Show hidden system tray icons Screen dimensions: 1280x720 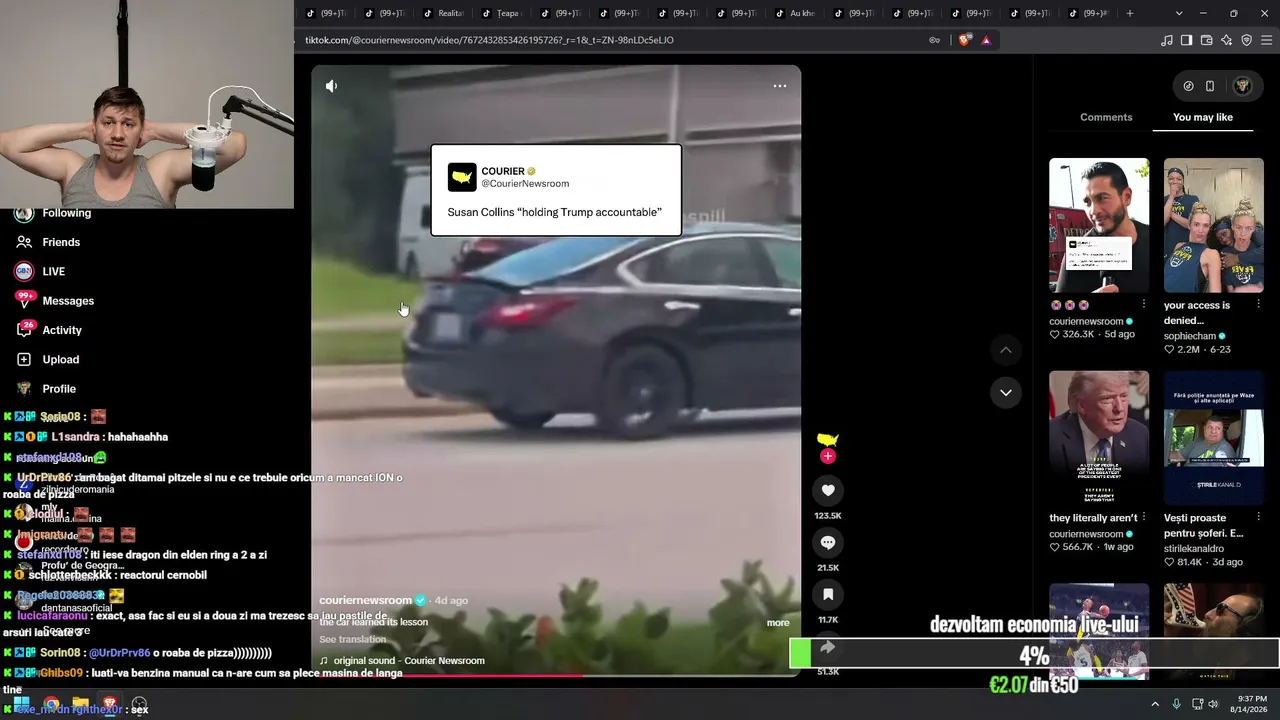tap(1155, 704)
